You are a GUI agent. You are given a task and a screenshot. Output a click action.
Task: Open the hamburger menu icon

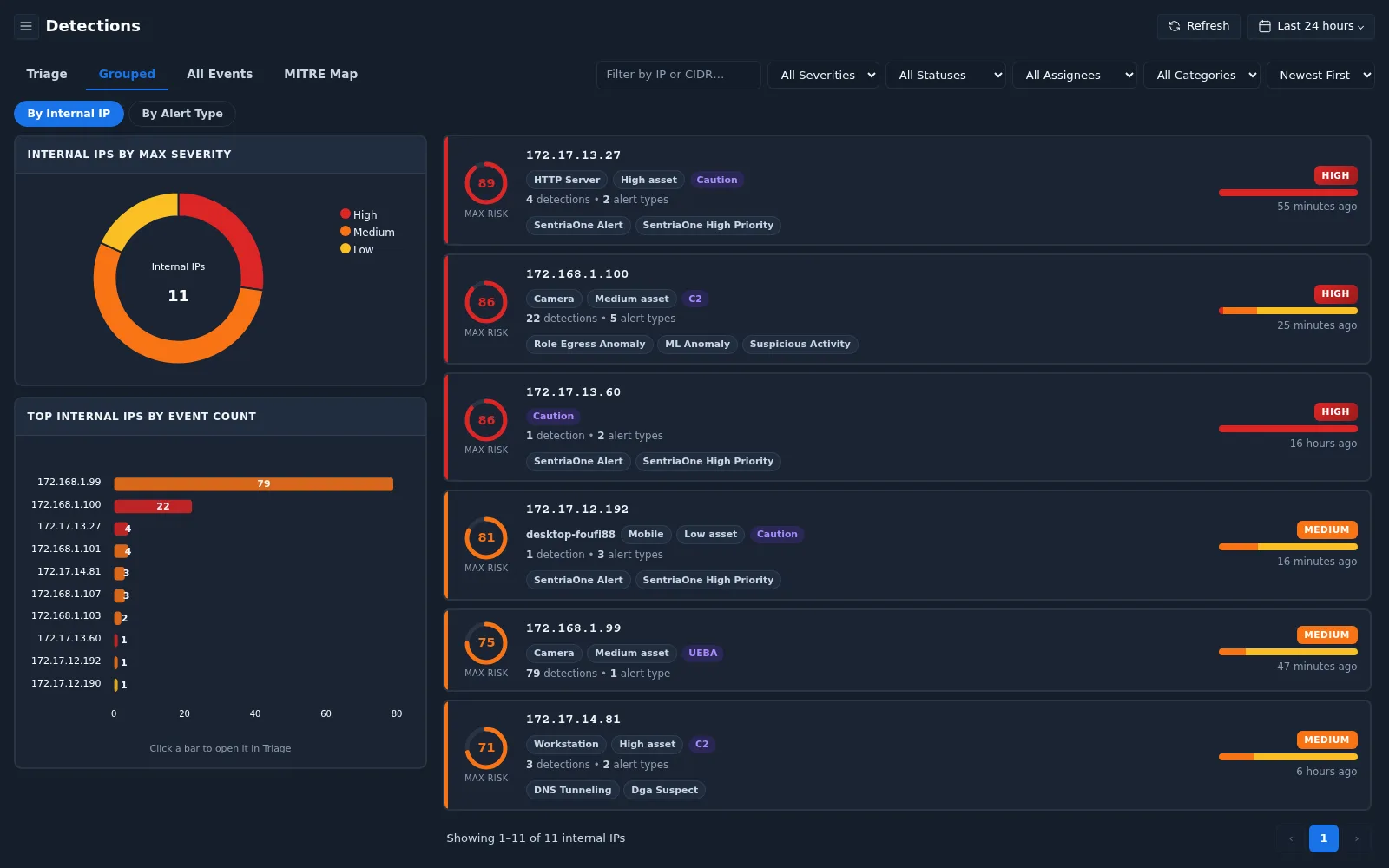26,26
